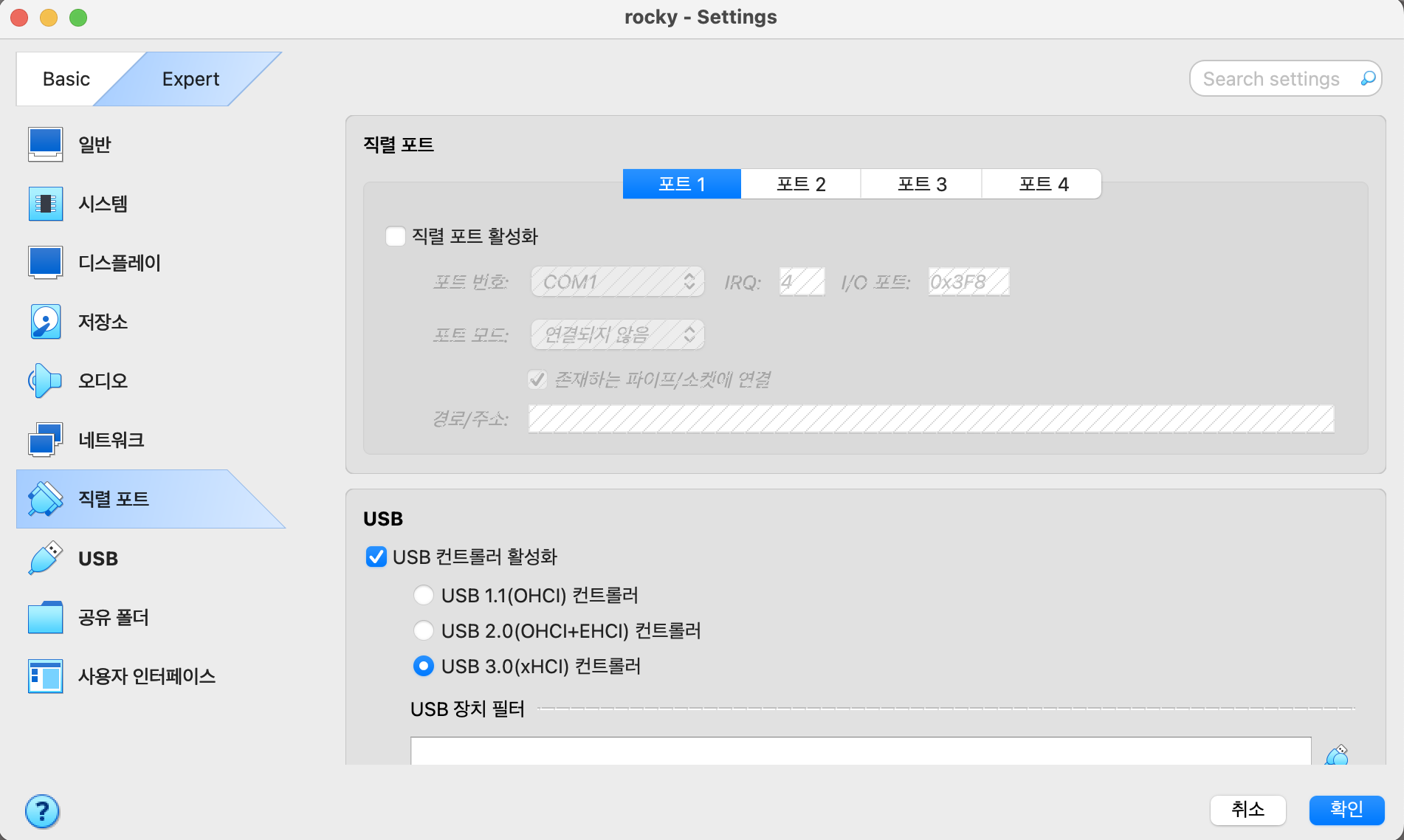Click the USB 장치 필터 list box
Screen dimensions: 1404x840
(861, 751)
